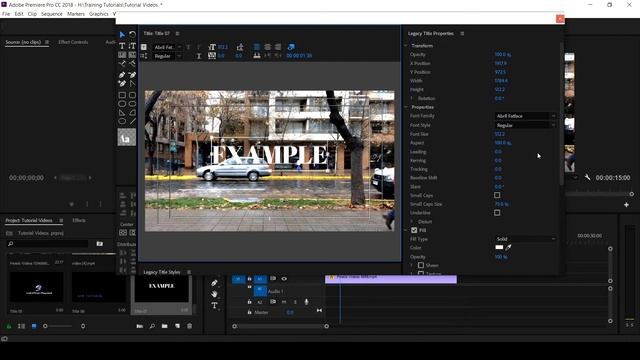Toggle the Fill checkbox
The height and width of the screenshot is (360, 640).
click(414, 230)
